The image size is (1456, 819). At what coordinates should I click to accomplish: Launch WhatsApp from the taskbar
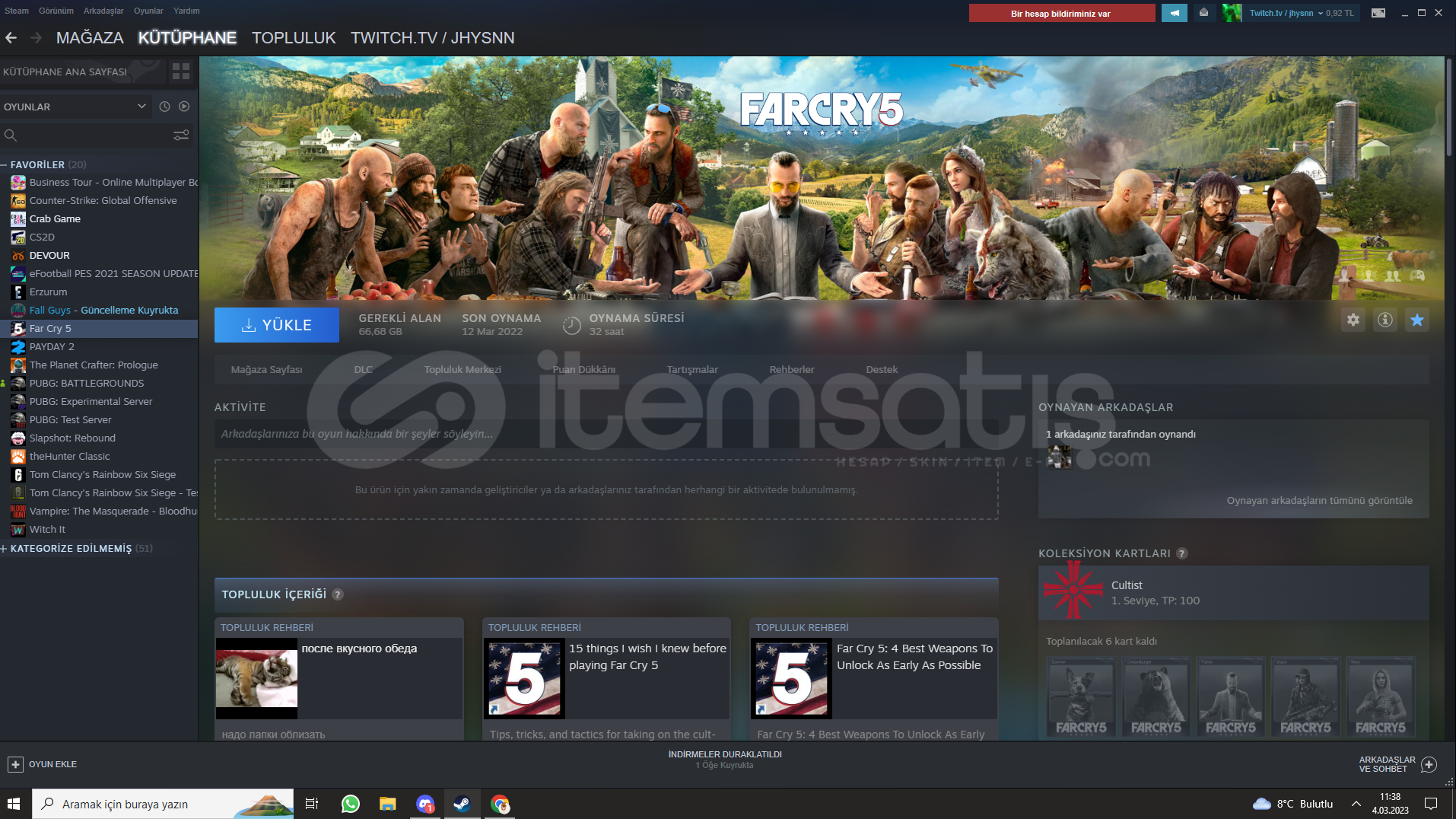point(351,804)
